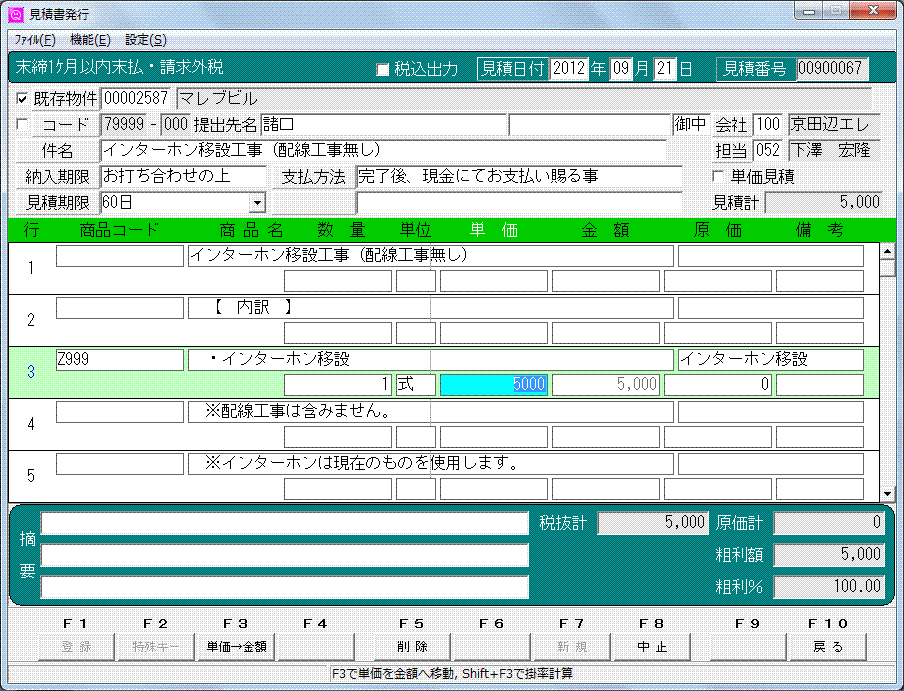Click the third 摘要 input line

click(x=285, y=587)
